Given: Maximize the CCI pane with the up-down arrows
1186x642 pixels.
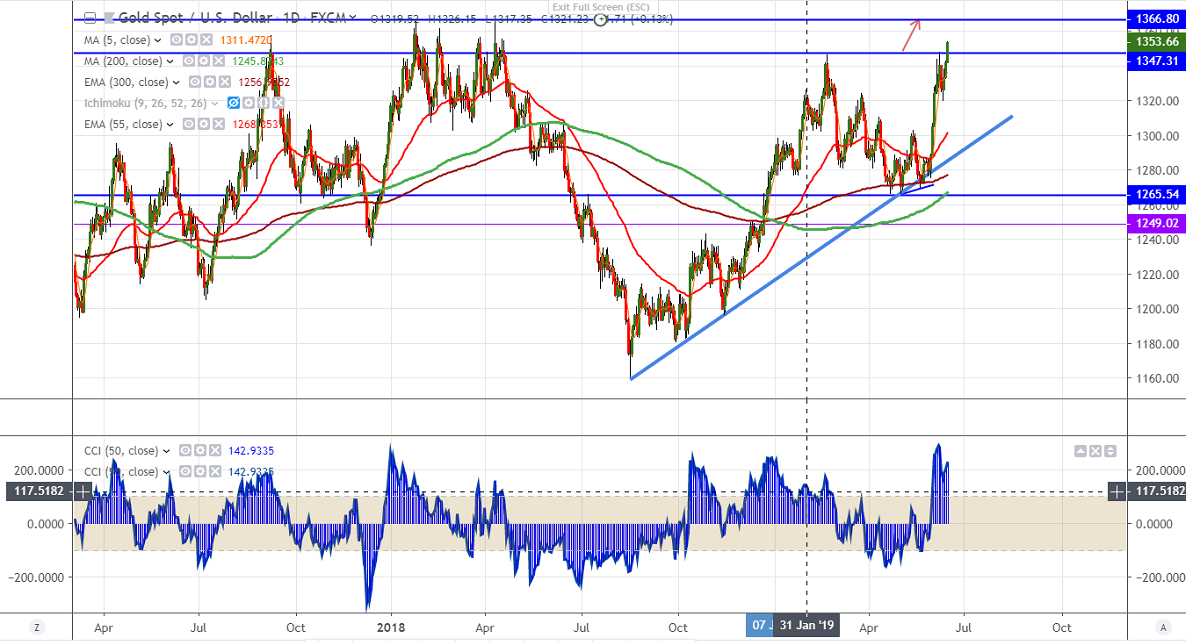Looking at the screenshot, I should pos(1110,451).
